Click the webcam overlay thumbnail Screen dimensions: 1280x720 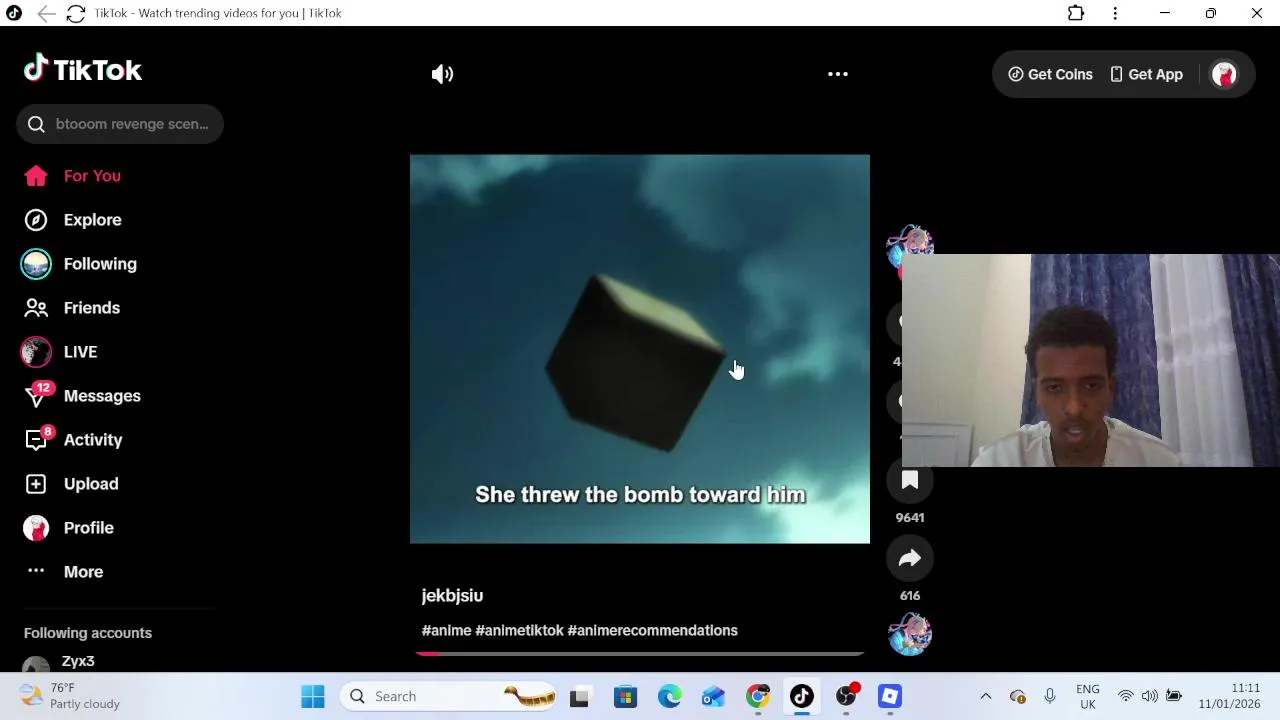click(1090, 360)
